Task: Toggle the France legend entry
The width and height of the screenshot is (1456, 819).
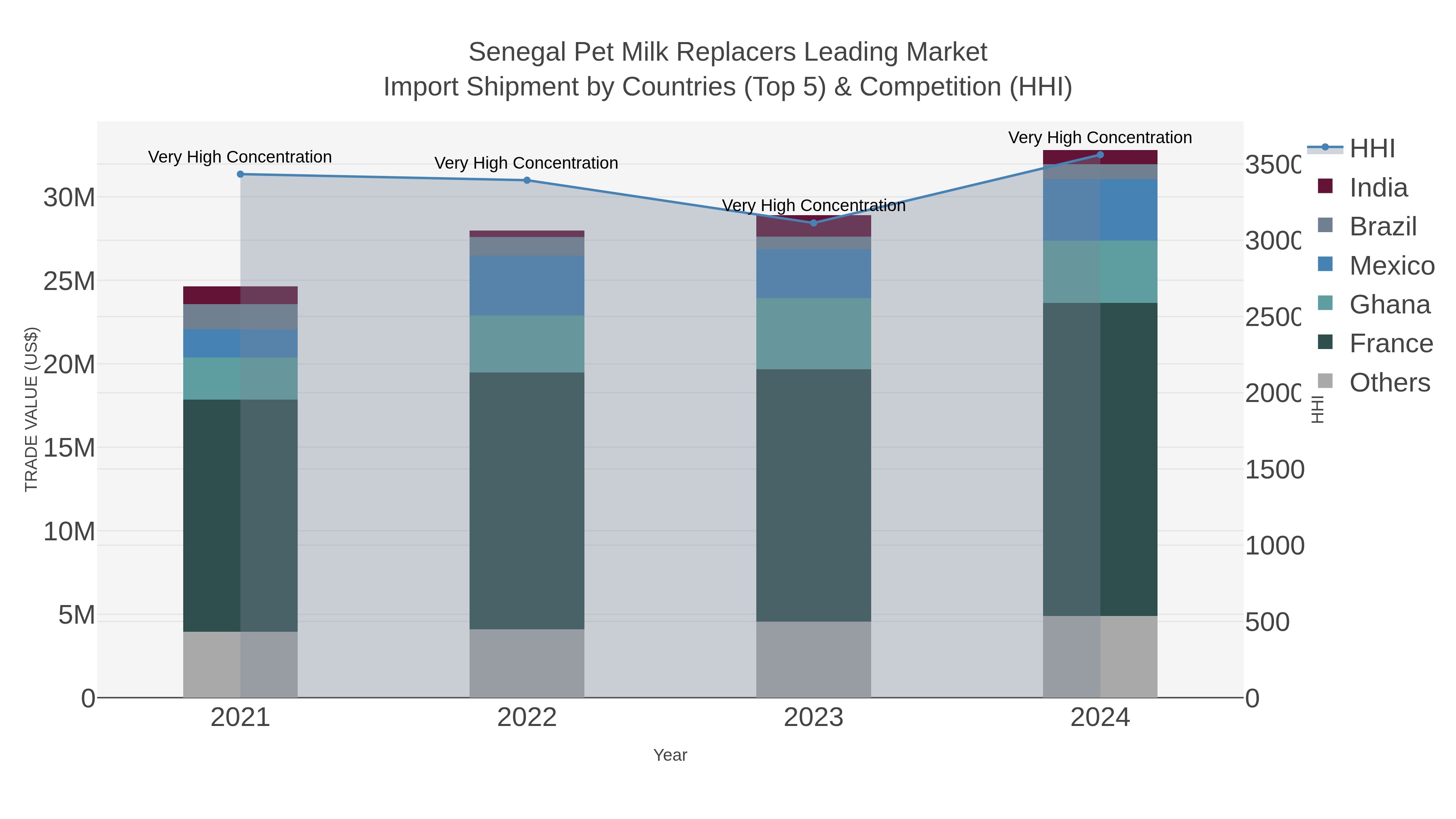Action: pyautogui.click(x=1375, y=343)
